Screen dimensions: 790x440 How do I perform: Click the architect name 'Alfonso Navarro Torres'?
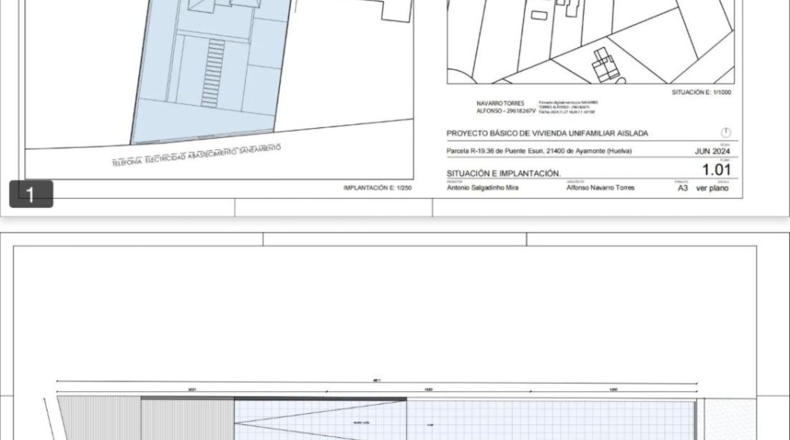click(600, 187)
